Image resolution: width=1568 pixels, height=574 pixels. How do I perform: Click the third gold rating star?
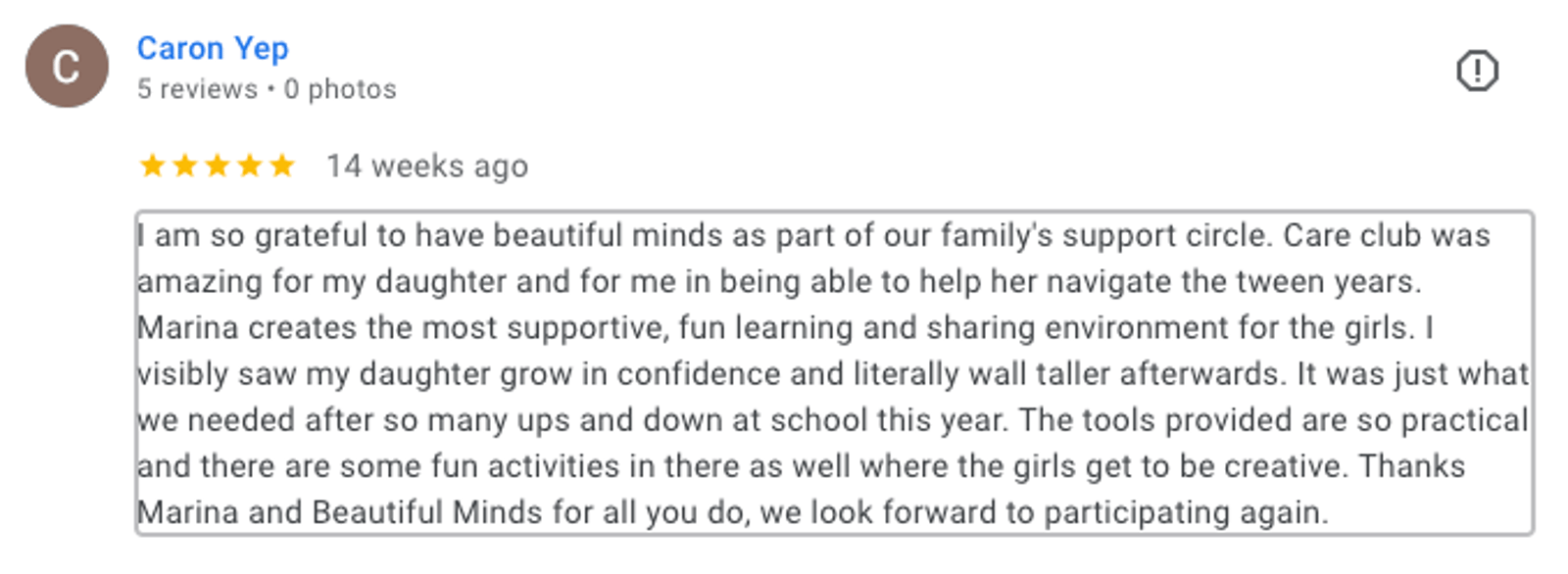point(217,166)
